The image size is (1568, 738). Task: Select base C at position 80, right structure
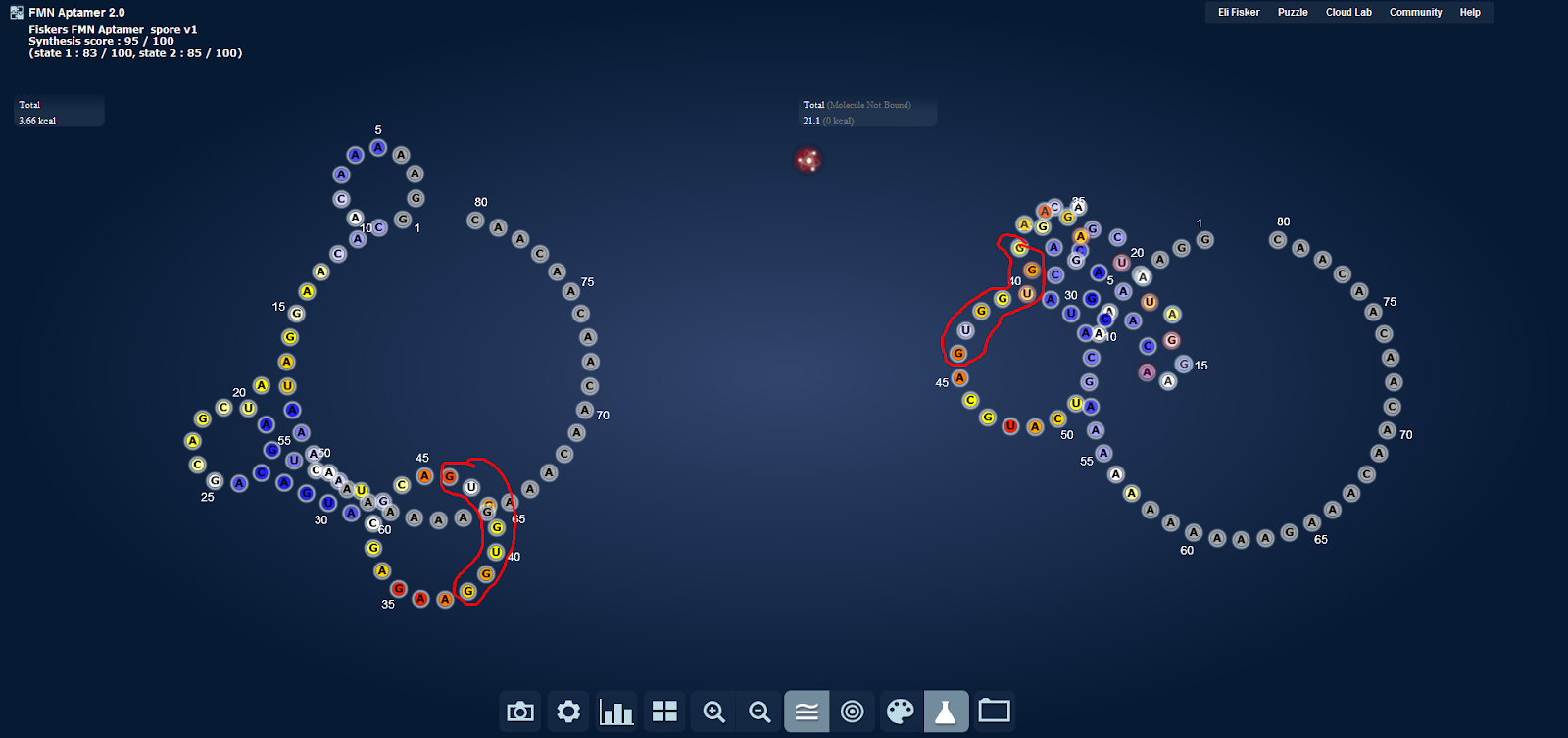[x=1277, y=240]
